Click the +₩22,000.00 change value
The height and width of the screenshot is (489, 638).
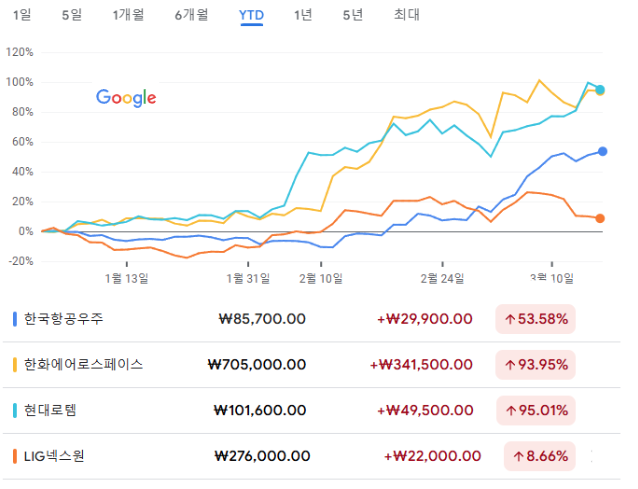coord(433,456)
